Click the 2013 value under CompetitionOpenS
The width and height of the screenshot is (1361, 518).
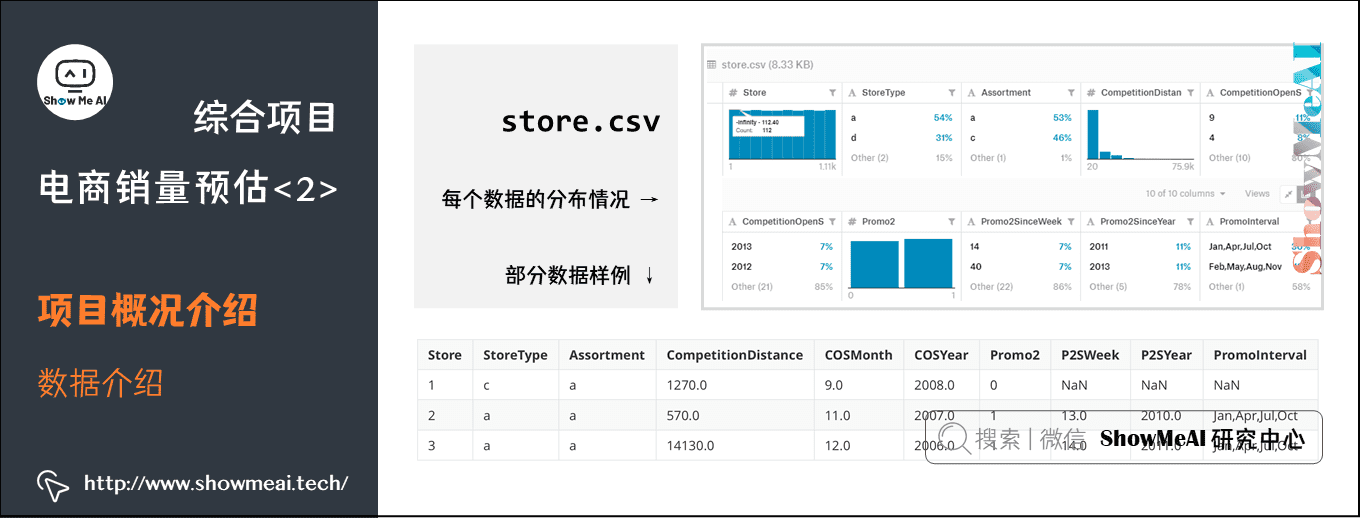coord(741,247)
